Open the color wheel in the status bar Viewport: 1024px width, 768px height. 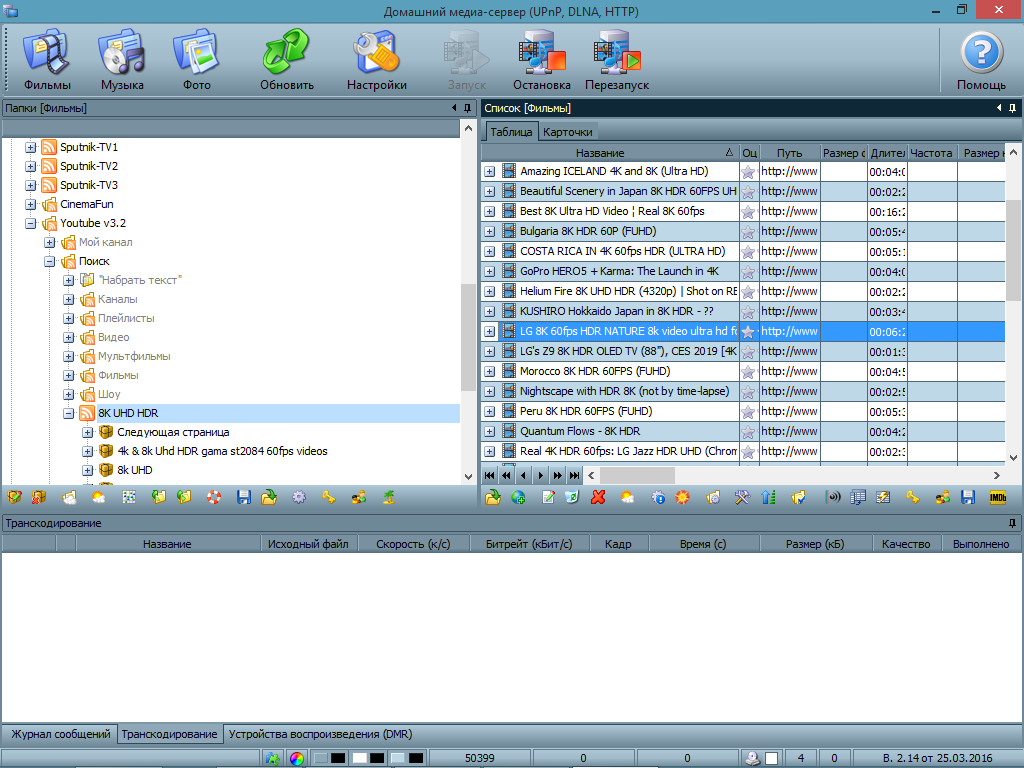(297, 758)
